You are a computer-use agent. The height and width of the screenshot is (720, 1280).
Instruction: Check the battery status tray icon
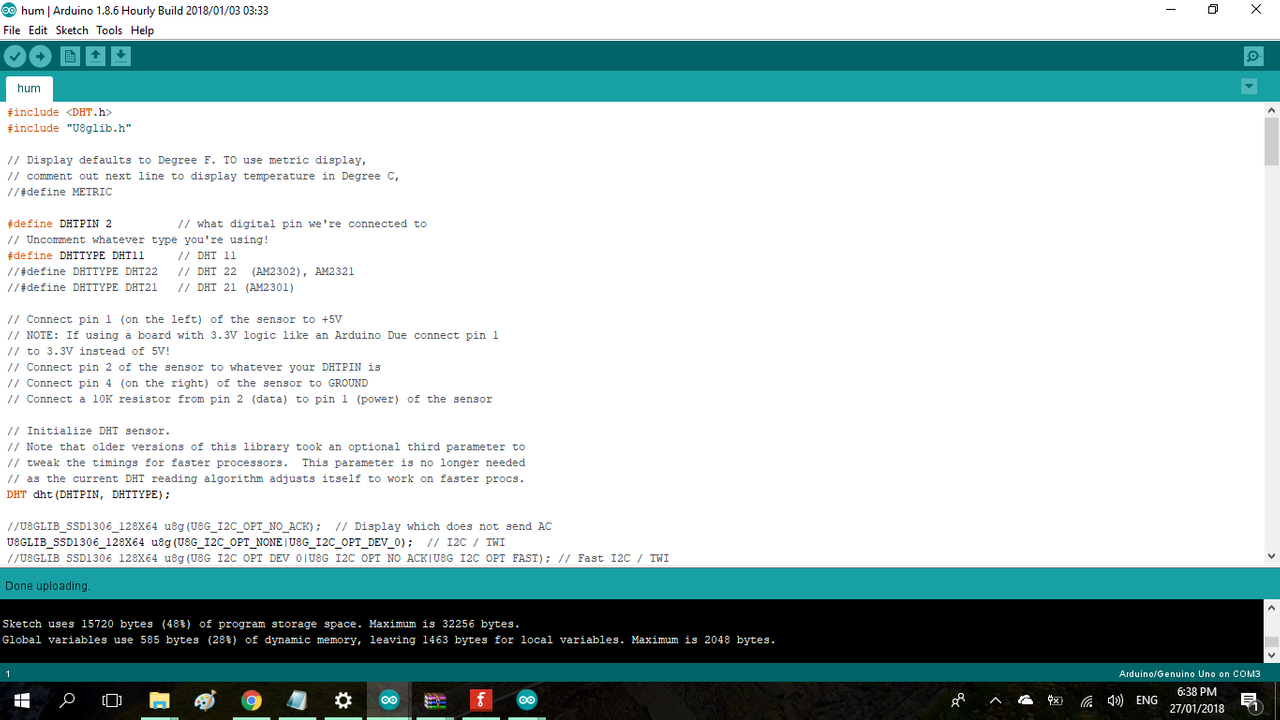1055,700
